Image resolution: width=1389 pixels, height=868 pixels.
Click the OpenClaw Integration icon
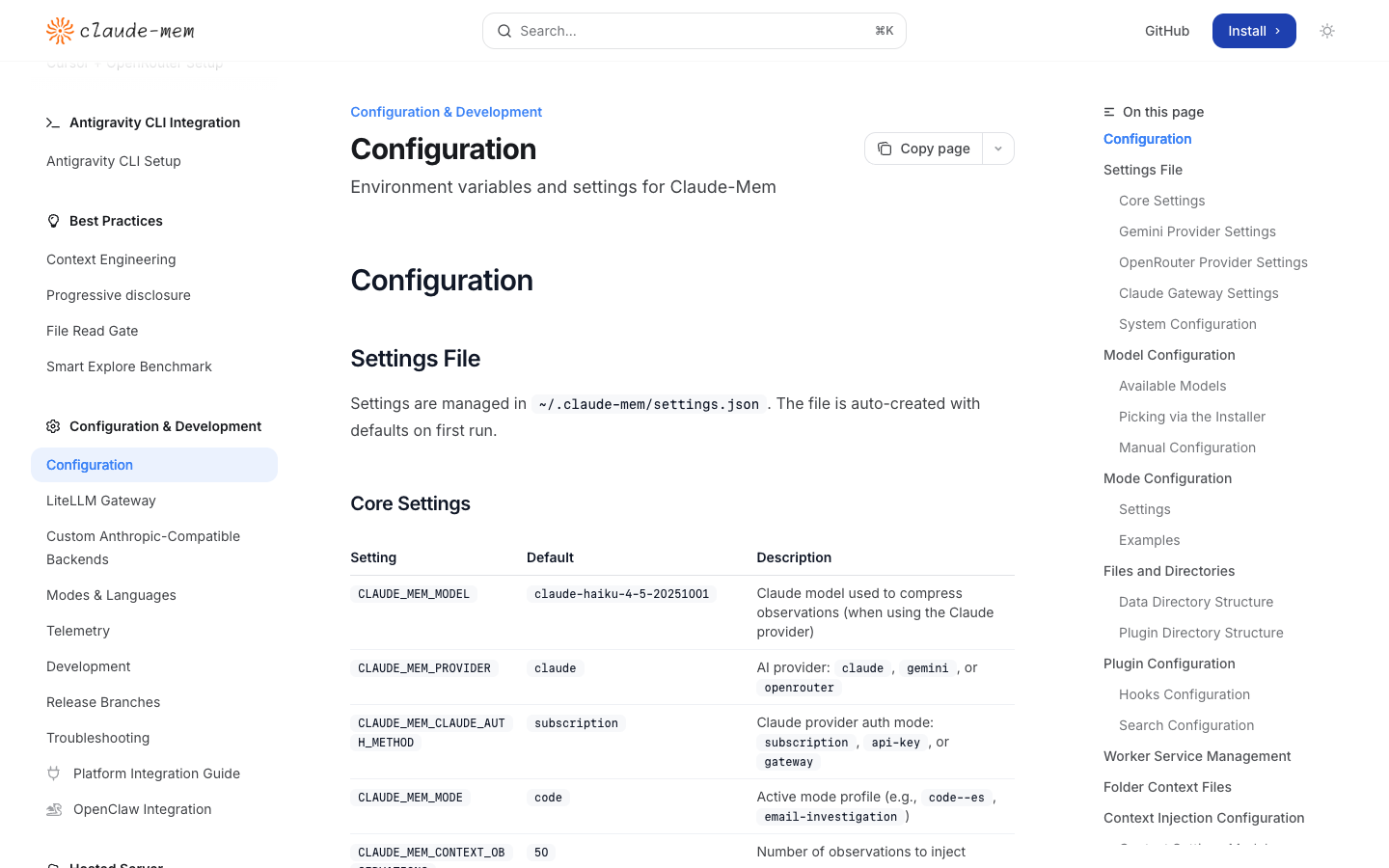tap(54, 809)
